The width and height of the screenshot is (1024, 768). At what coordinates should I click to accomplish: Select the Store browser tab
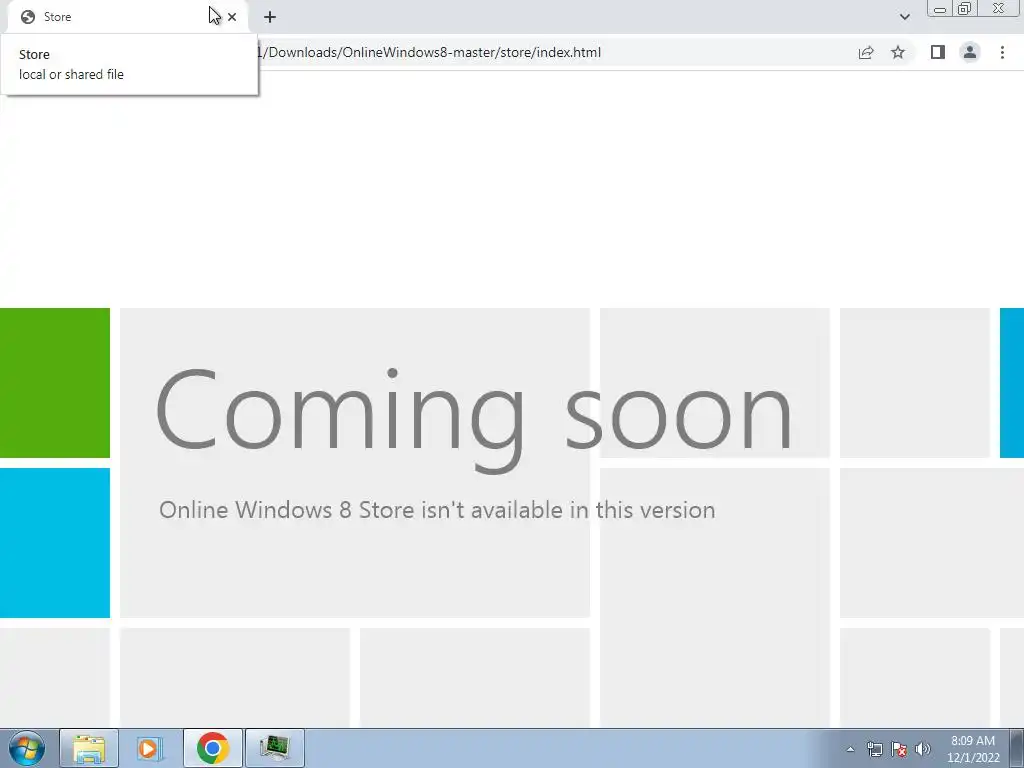pyautogui.click(x=127, y=17)
